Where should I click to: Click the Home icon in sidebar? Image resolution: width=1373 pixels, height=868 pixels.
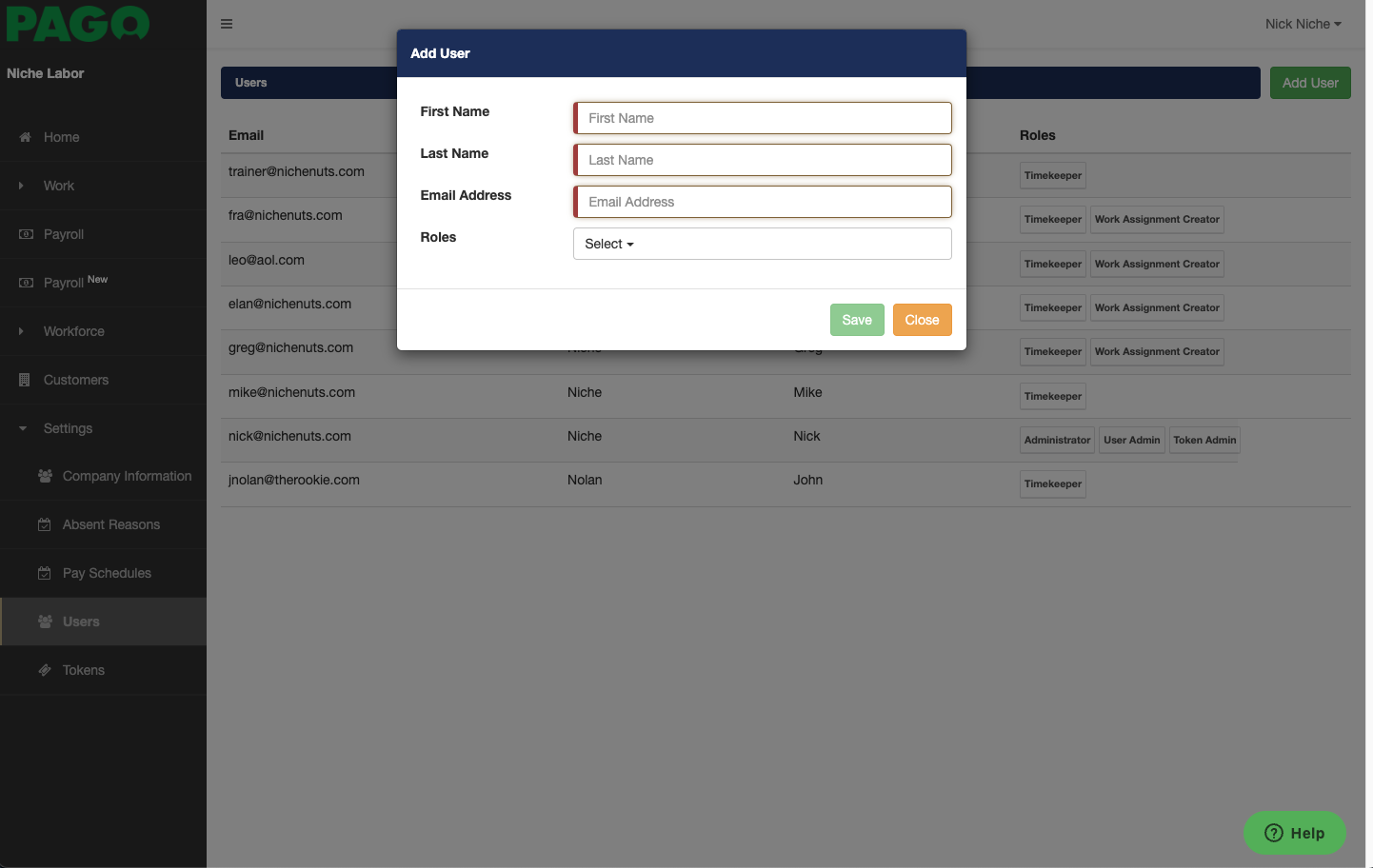[26, 137]
